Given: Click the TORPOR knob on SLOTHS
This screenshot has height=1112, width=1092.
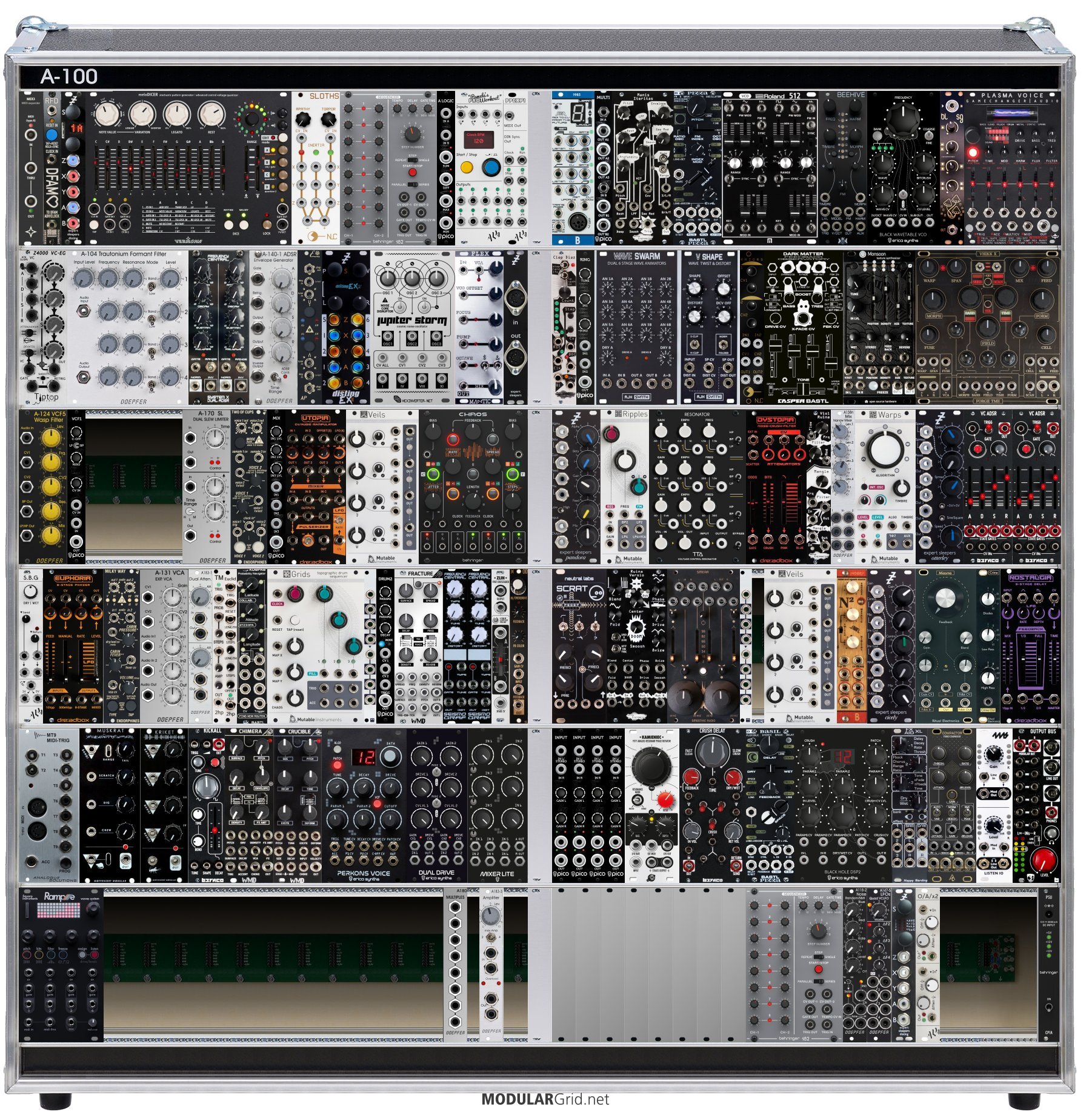Looking at the screenshot, I should pos(328,121).
